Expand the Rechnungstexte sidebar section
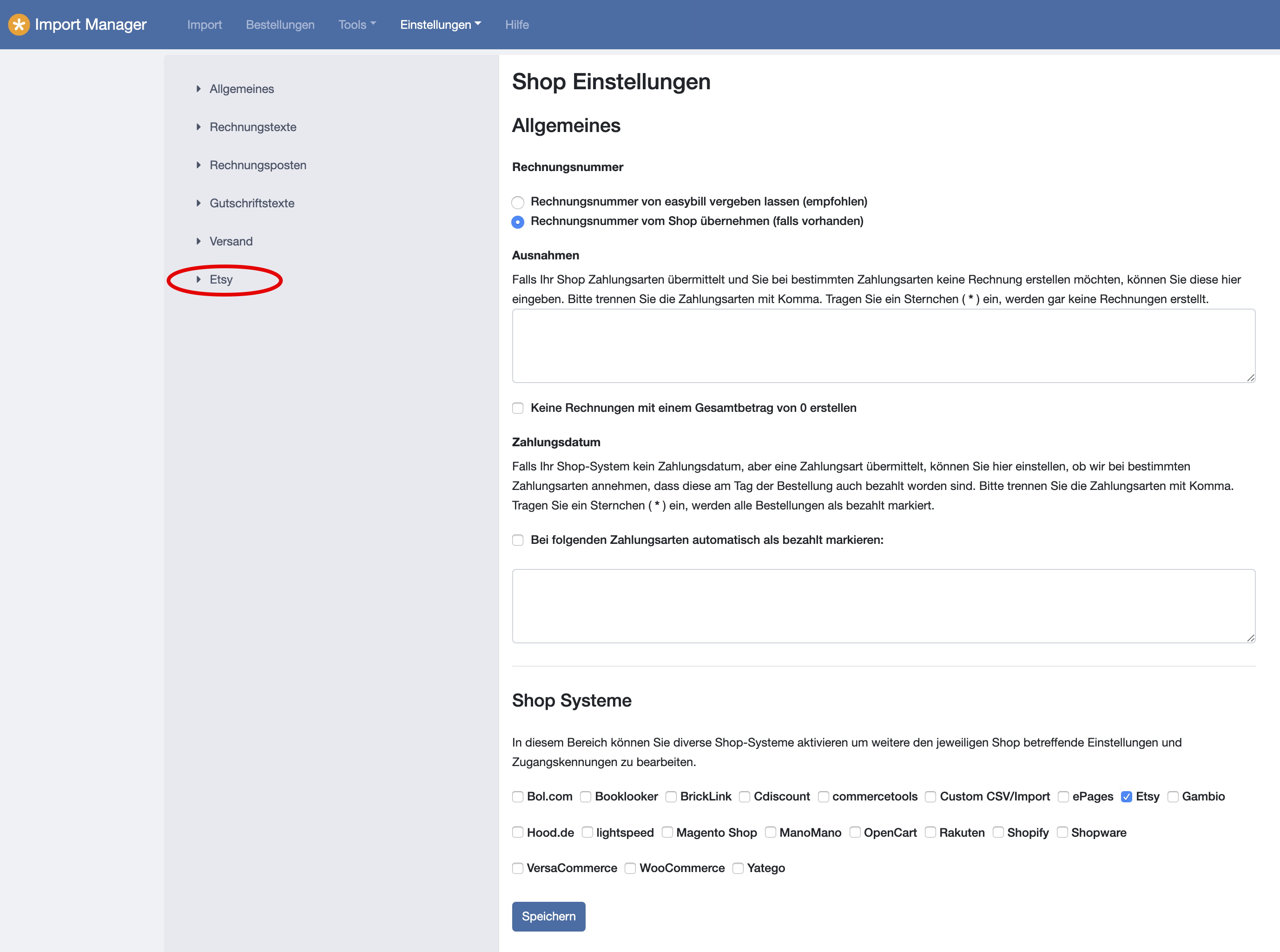1280x952 pixels. pyautogui.click(x=253, y=127)
